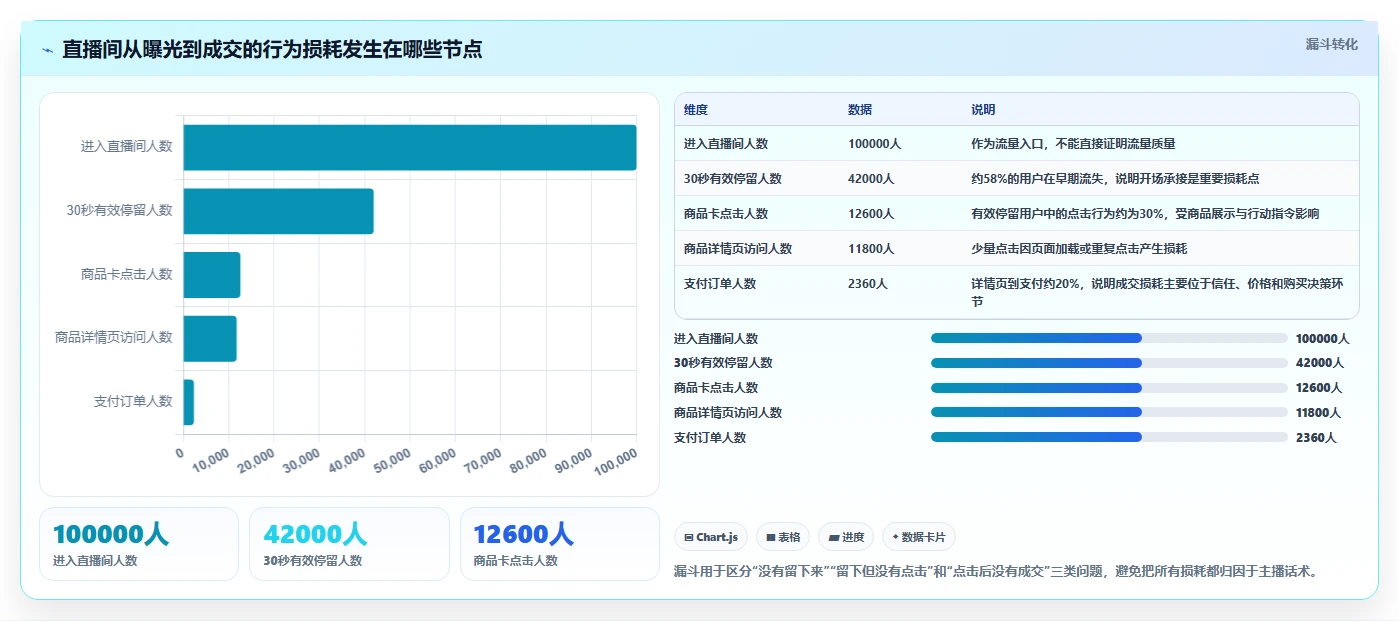Click the lightning icon beside the page title
The height and width of the screenshot is (621, 1399).
(x=47, y=50)
